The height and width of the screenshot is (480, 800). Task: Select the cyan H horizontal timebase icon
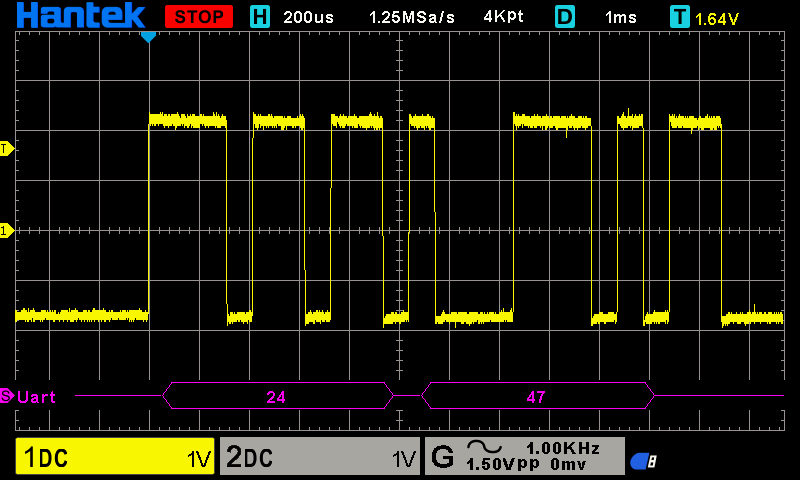click(260, 17)
